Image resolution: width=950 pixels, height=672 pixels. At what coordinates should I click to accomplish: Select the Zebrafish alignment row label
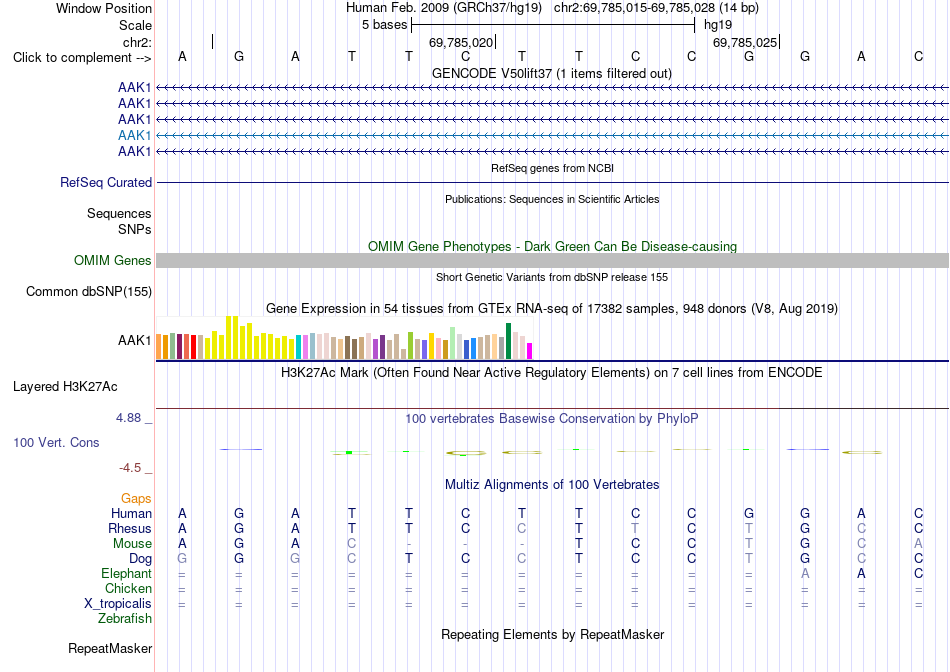click(x=125, y=619)
